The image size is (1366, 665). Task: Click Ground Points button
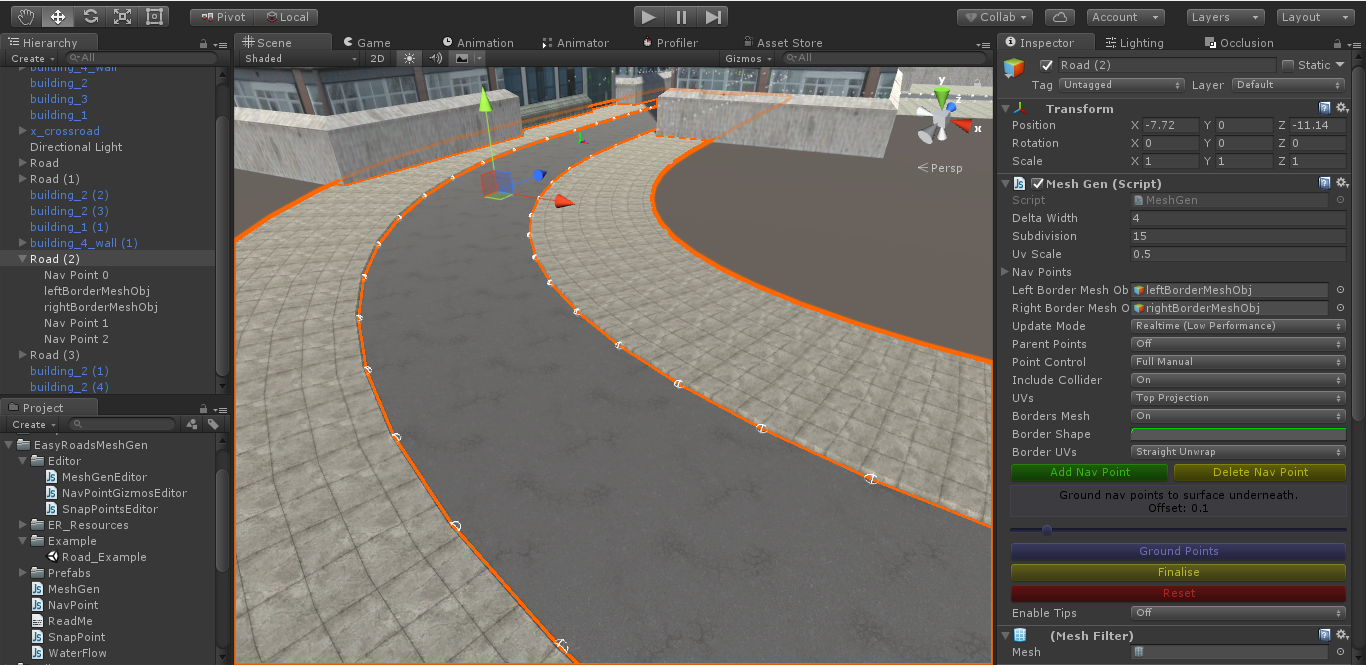click(x=1178, y=551)
